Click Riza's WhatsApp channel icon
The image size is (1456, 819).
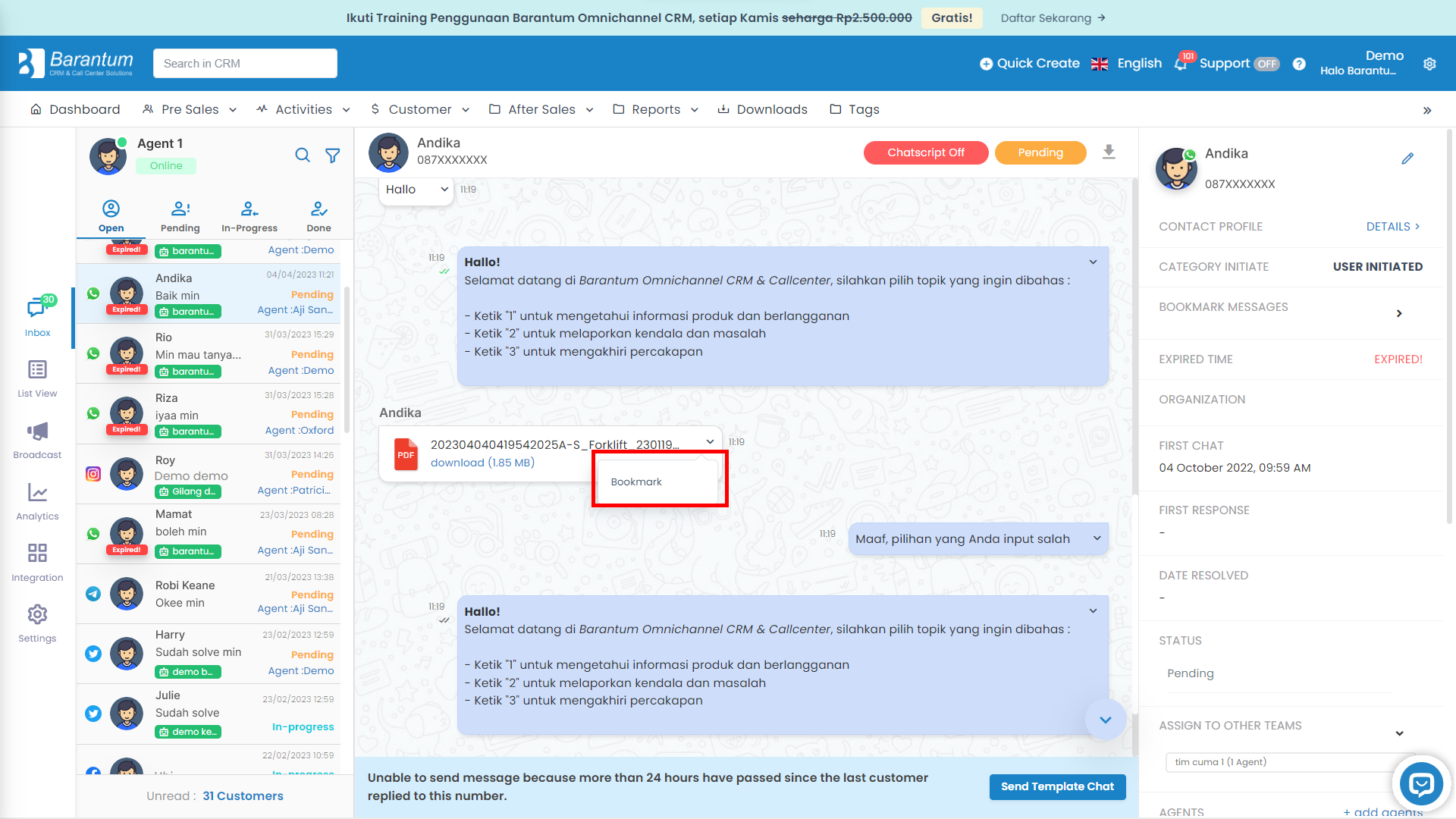pyautogui.click(x=93, y=413)
